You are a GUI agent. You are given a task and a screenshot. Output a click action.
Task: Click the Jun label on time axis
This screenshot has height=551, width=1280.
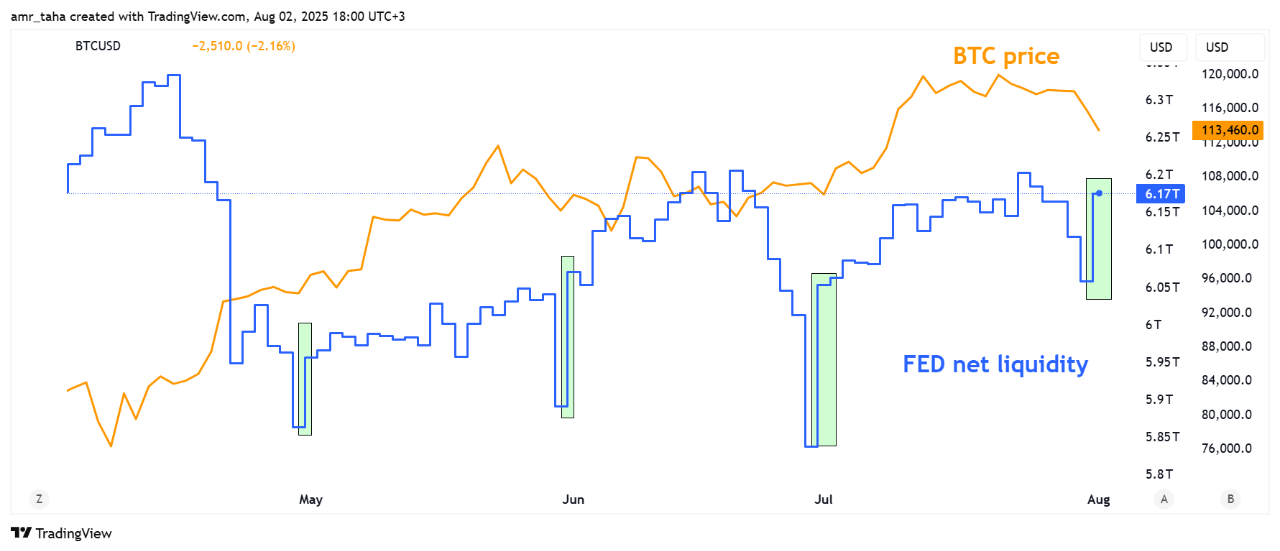coord(573,499)
